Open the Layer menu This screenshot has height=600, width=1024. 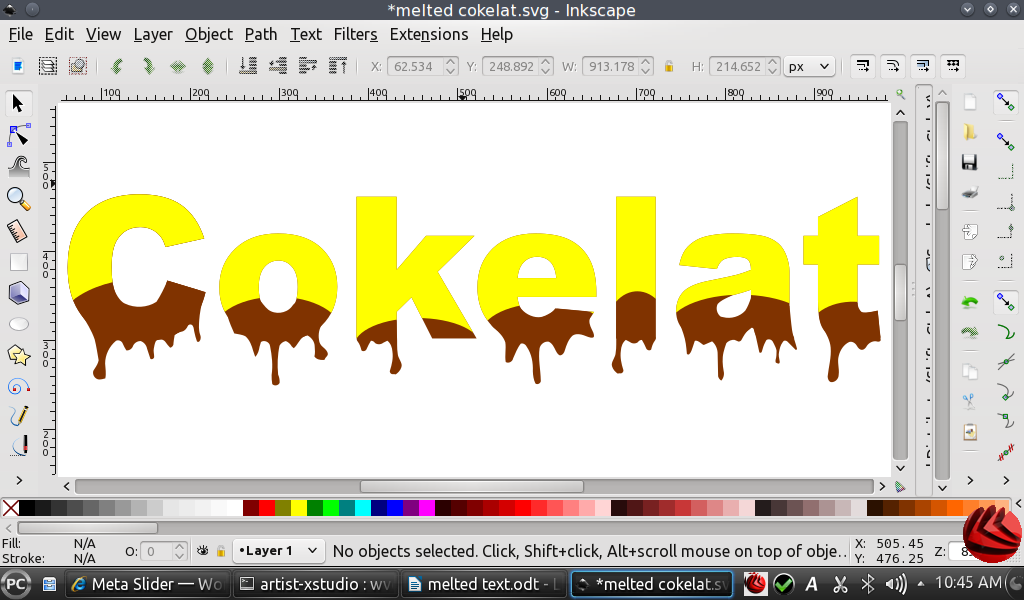[x=153, y=34]
